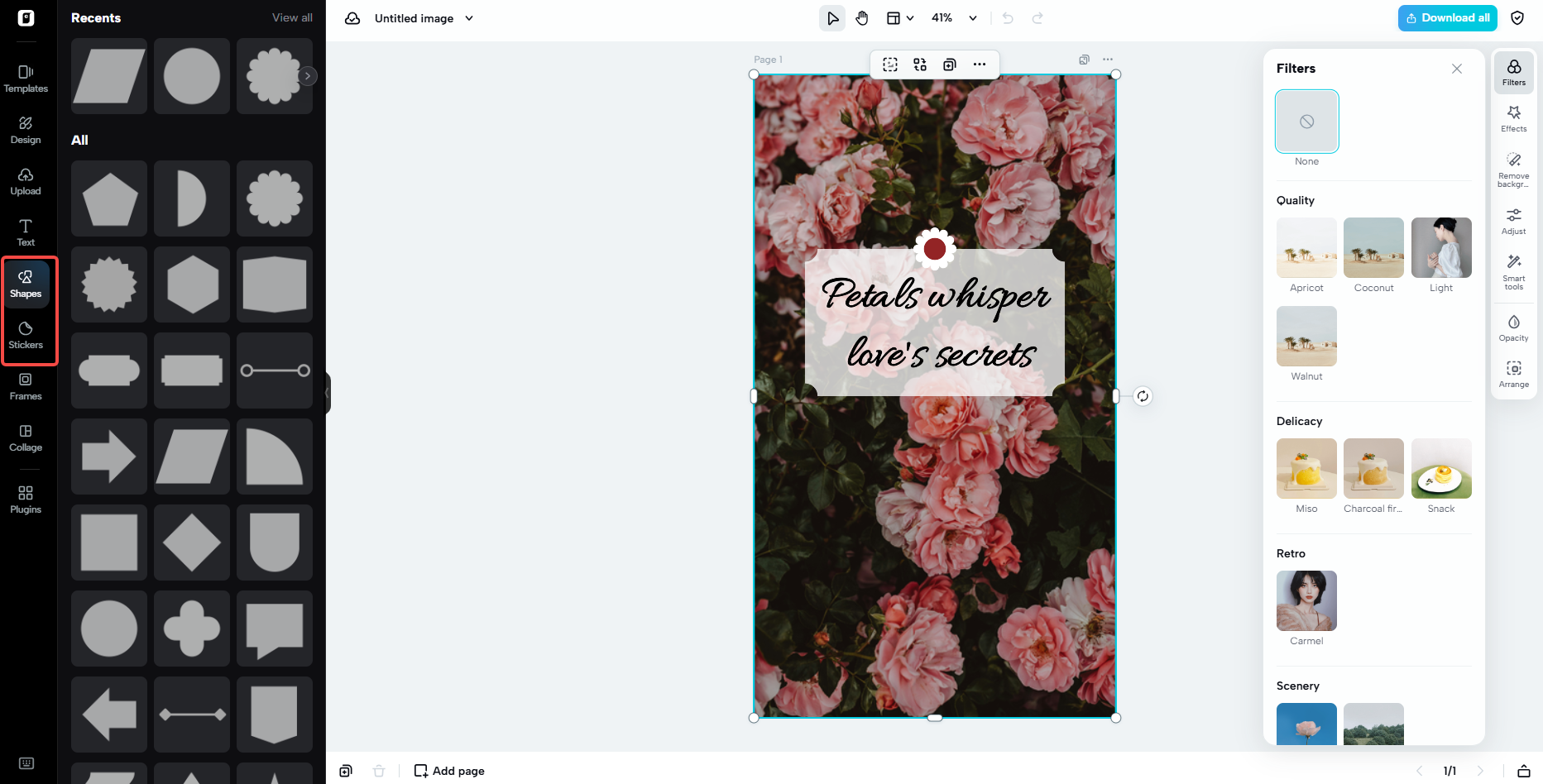Click the cloud save status icon
Screen dimensions: 1543x784
(352, 18)
